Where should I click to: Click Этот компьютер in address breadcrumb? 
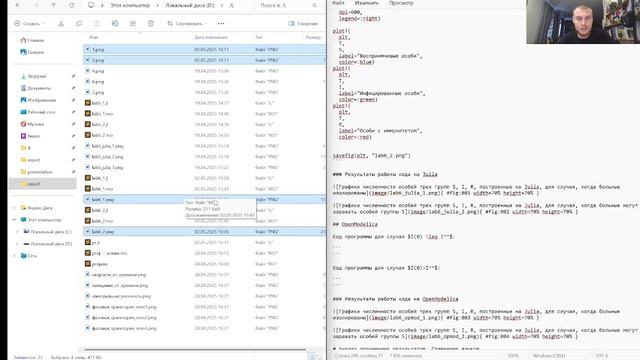[130, 5]
